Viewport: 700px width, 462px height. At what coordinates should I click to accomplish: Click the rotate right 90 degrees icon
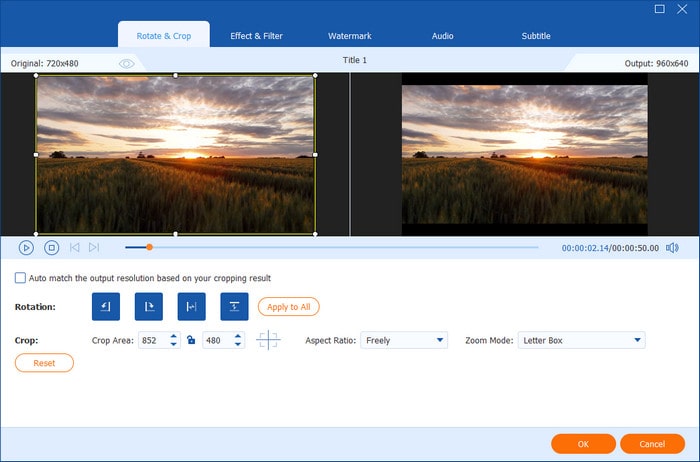148,307
